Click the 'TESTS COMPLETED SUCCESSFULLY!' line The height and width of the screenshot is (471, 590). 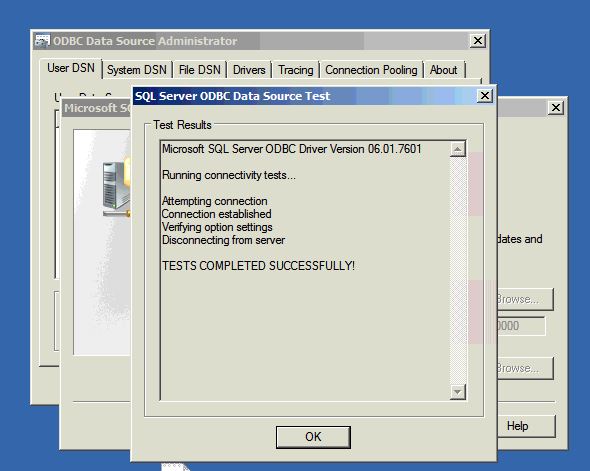[258, 266]
